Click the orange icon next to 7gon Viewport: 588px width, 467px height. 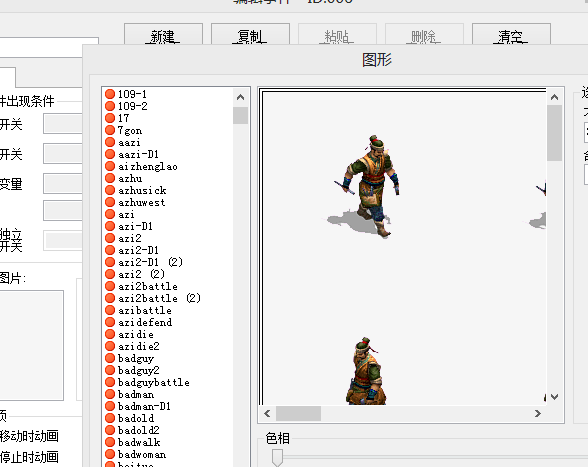click(x=110, y=130)
